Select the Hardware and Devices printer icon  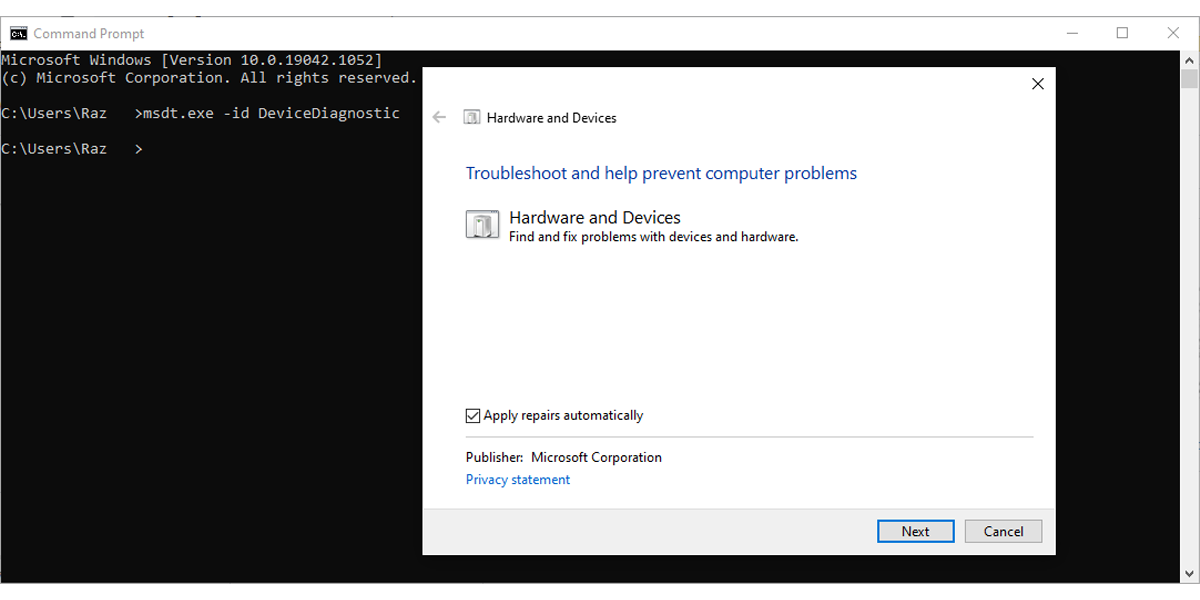(x=483, y=224)
